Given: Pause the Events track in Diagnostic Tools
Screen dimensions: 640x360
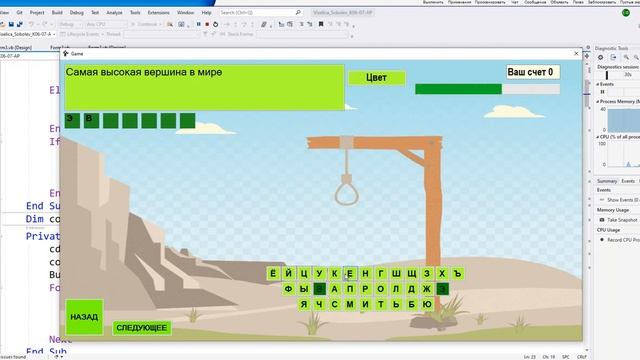Looking at the screenshot, I should pos(602,92).
